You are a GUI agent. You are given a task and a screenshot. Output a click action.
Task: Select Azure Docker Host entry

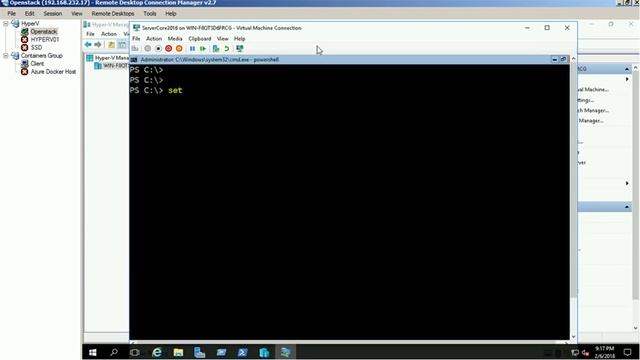[x=53, y=71]
